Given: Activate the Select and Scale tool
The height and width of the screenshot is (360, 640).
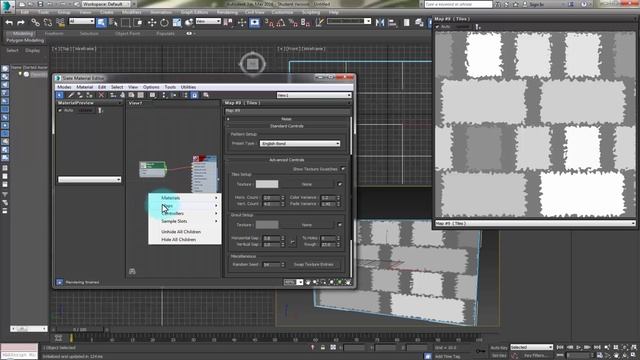Looking at the screenshot, I should pyautogui.click(x=177, y=22).
